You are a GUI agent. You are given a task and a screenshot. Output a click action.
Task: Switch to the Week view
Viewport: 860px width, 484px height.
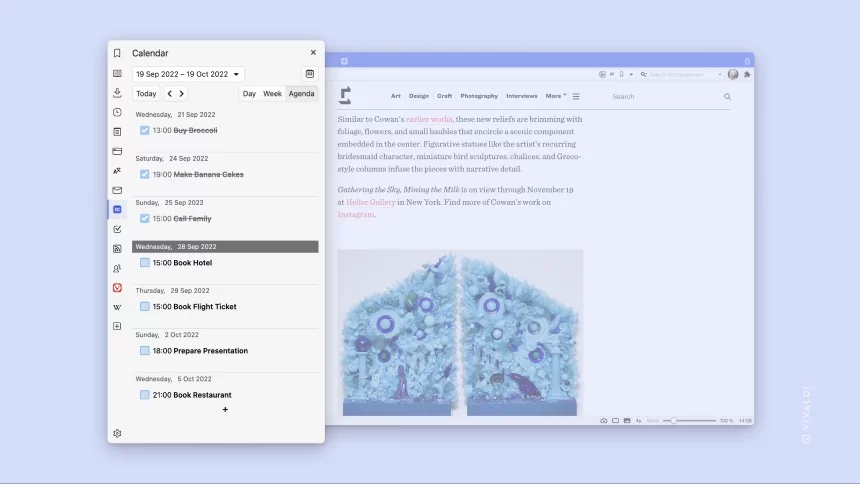272,93
